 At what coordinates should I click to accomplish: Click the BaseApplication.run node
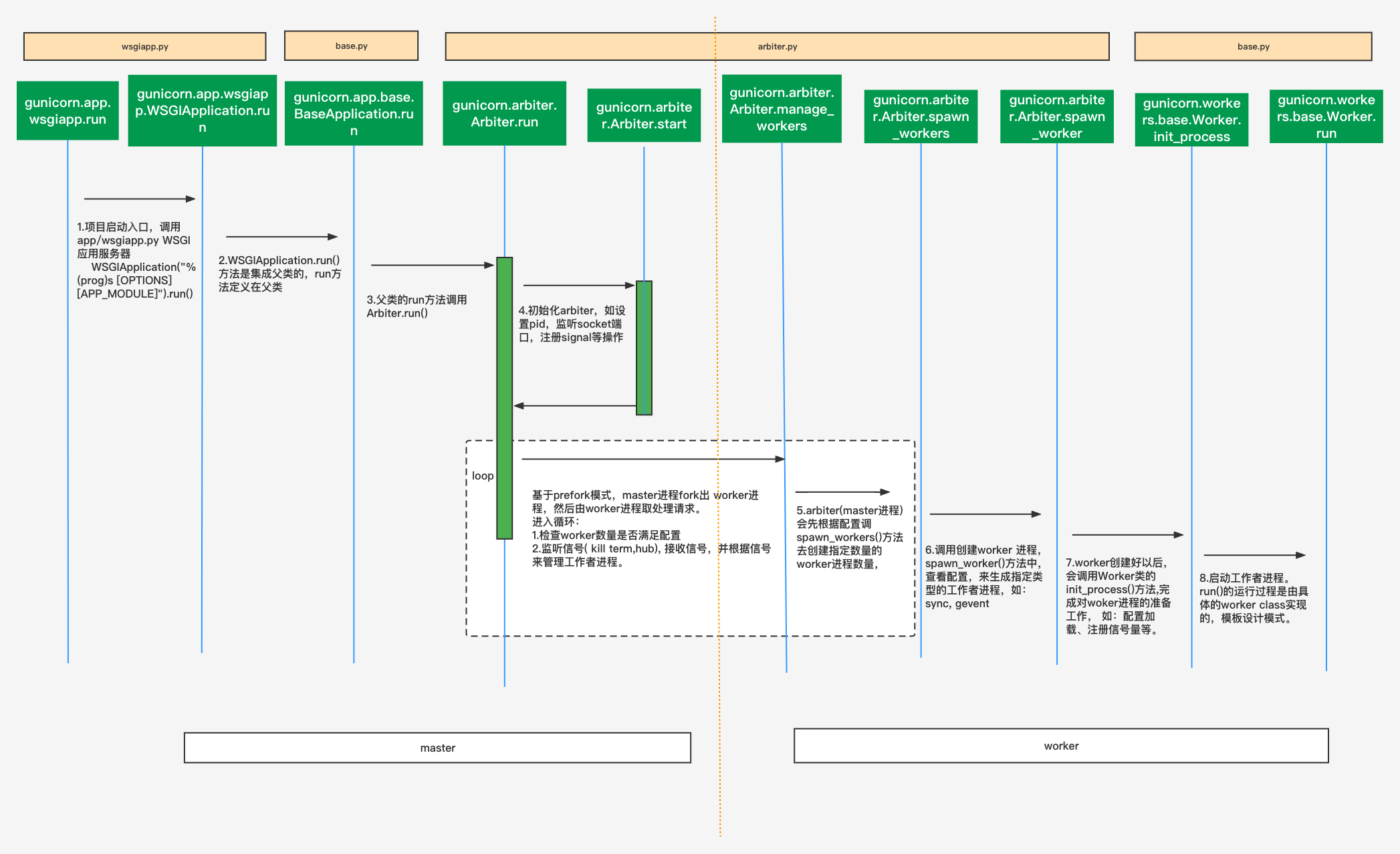coord(354,114)
